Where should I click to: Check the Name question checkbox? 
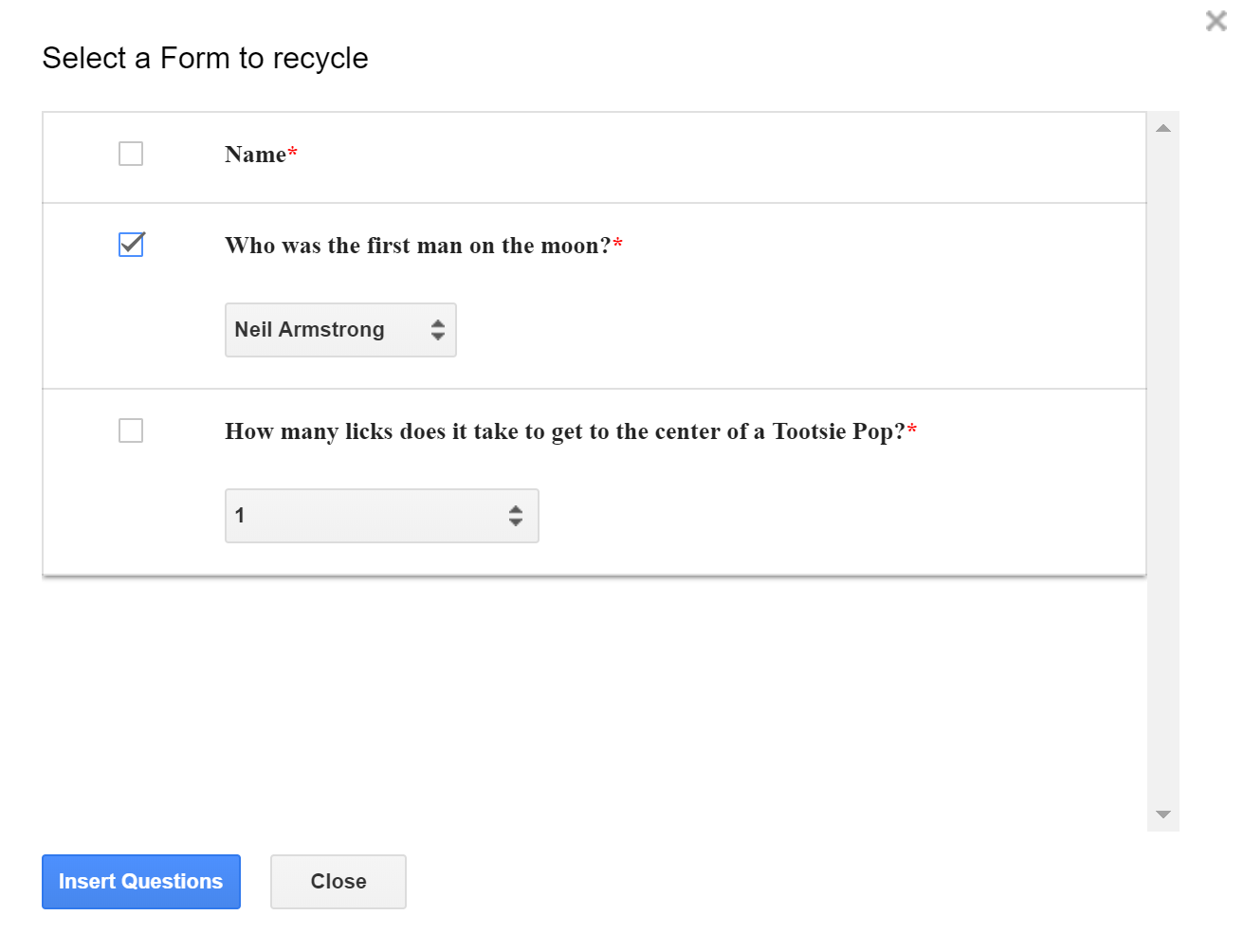131,154
